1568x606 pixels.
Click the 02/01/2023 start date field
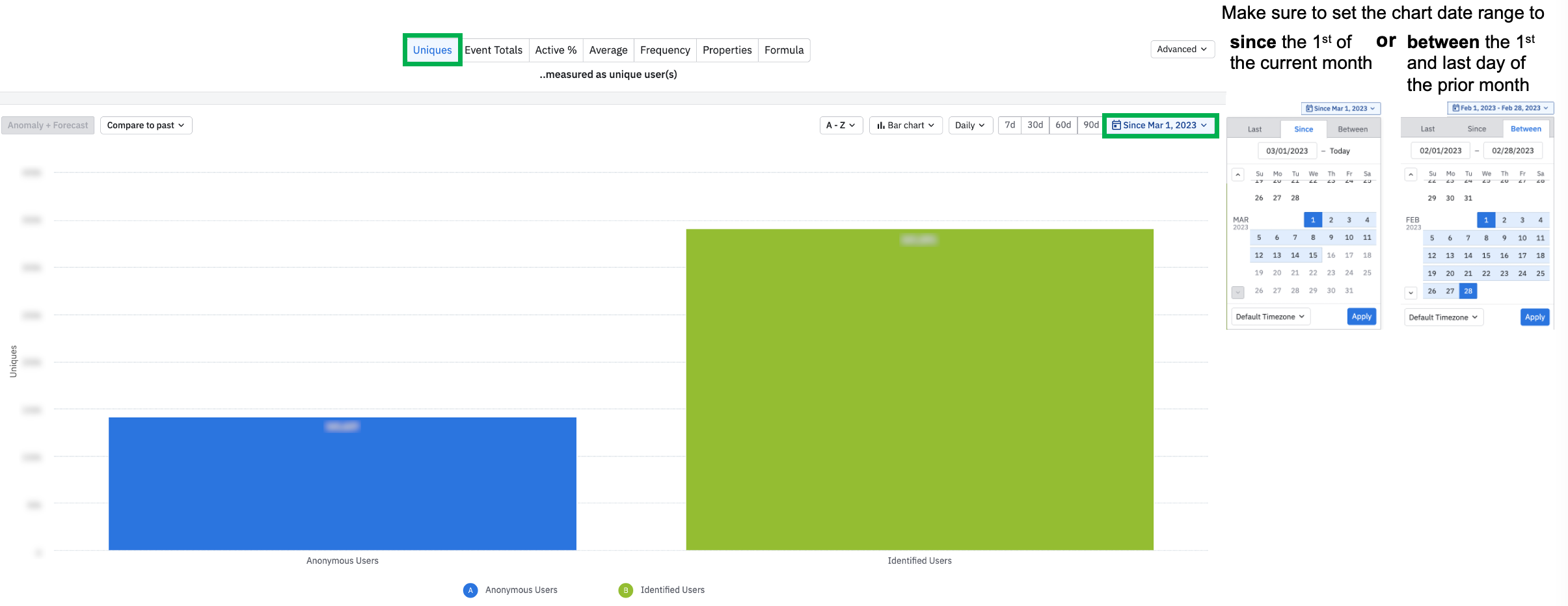tap(1440, 151)
